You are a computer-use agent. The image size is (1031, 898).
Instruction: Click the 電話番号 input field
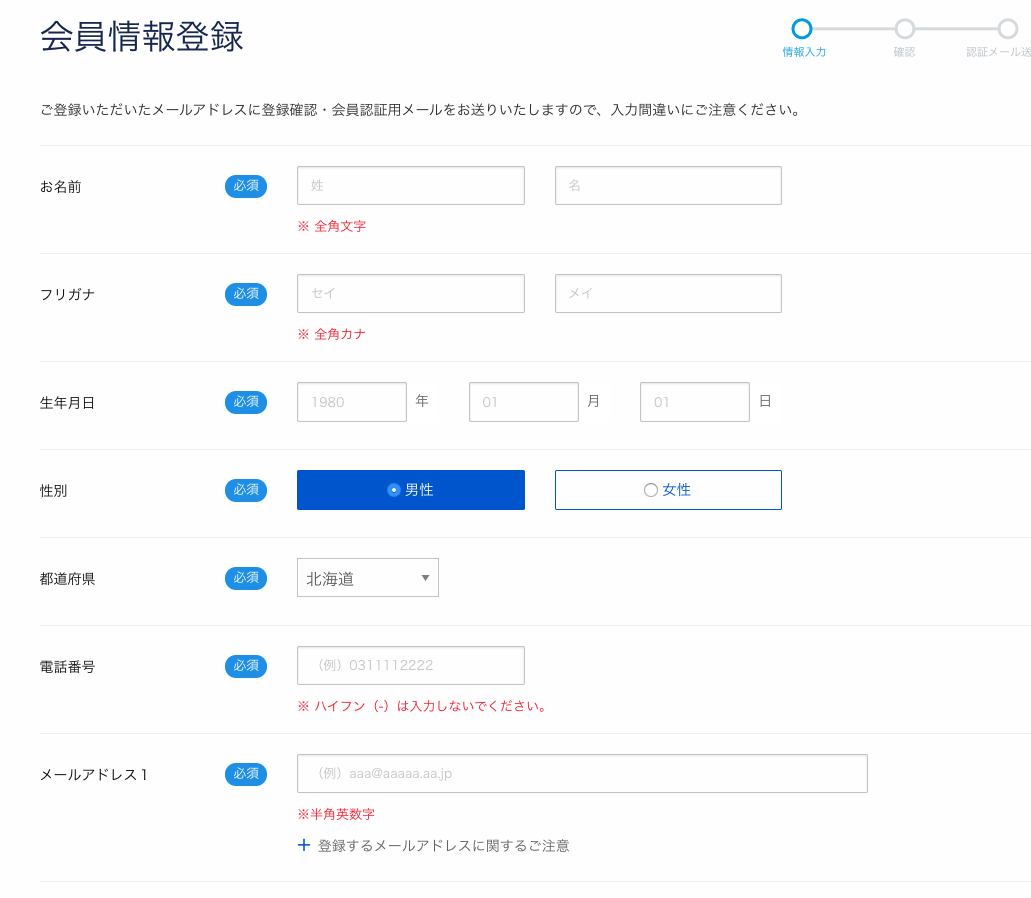pyautogui.click(x=410, y=665)
